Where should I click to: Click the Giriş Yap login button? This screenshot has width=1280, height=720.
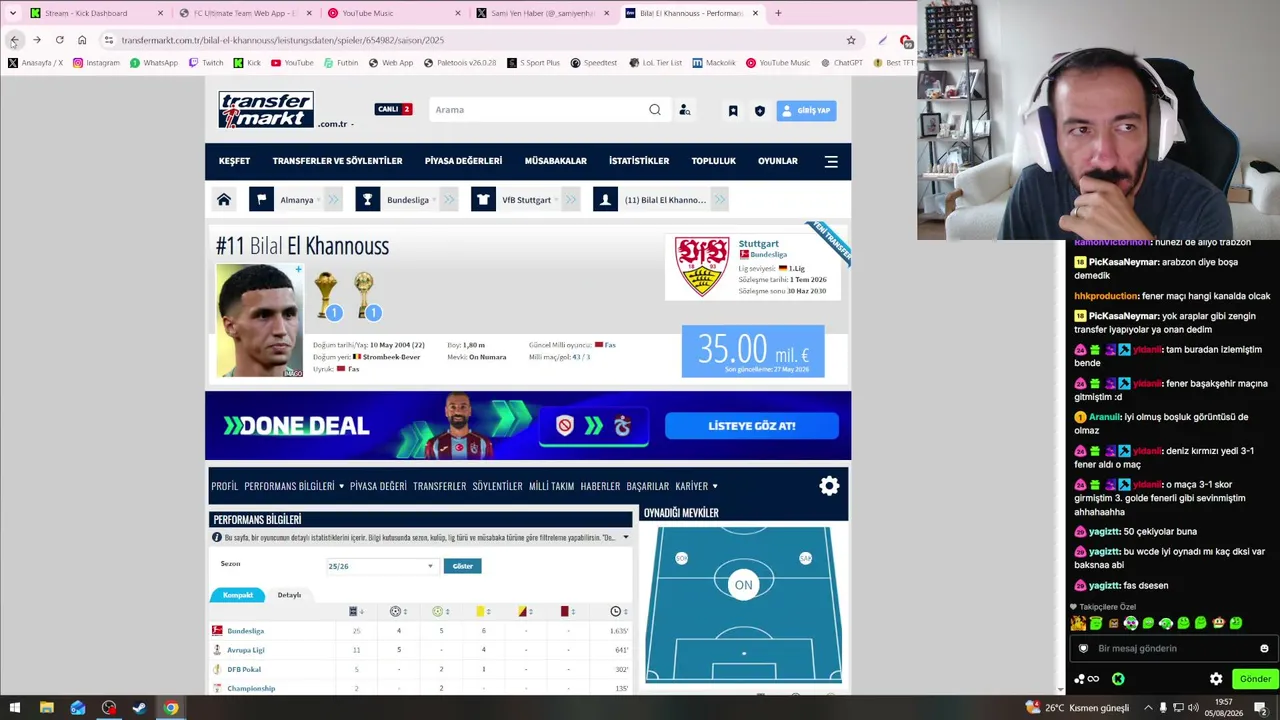806,111
